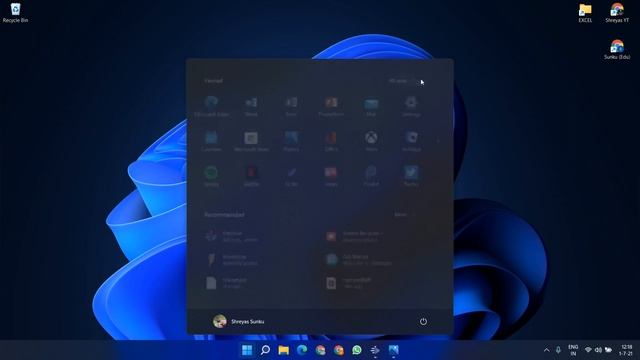The height and width of the screenshot is (360, 640).
Task: Click the Start button on taskbar
Action: click(247, 350)
